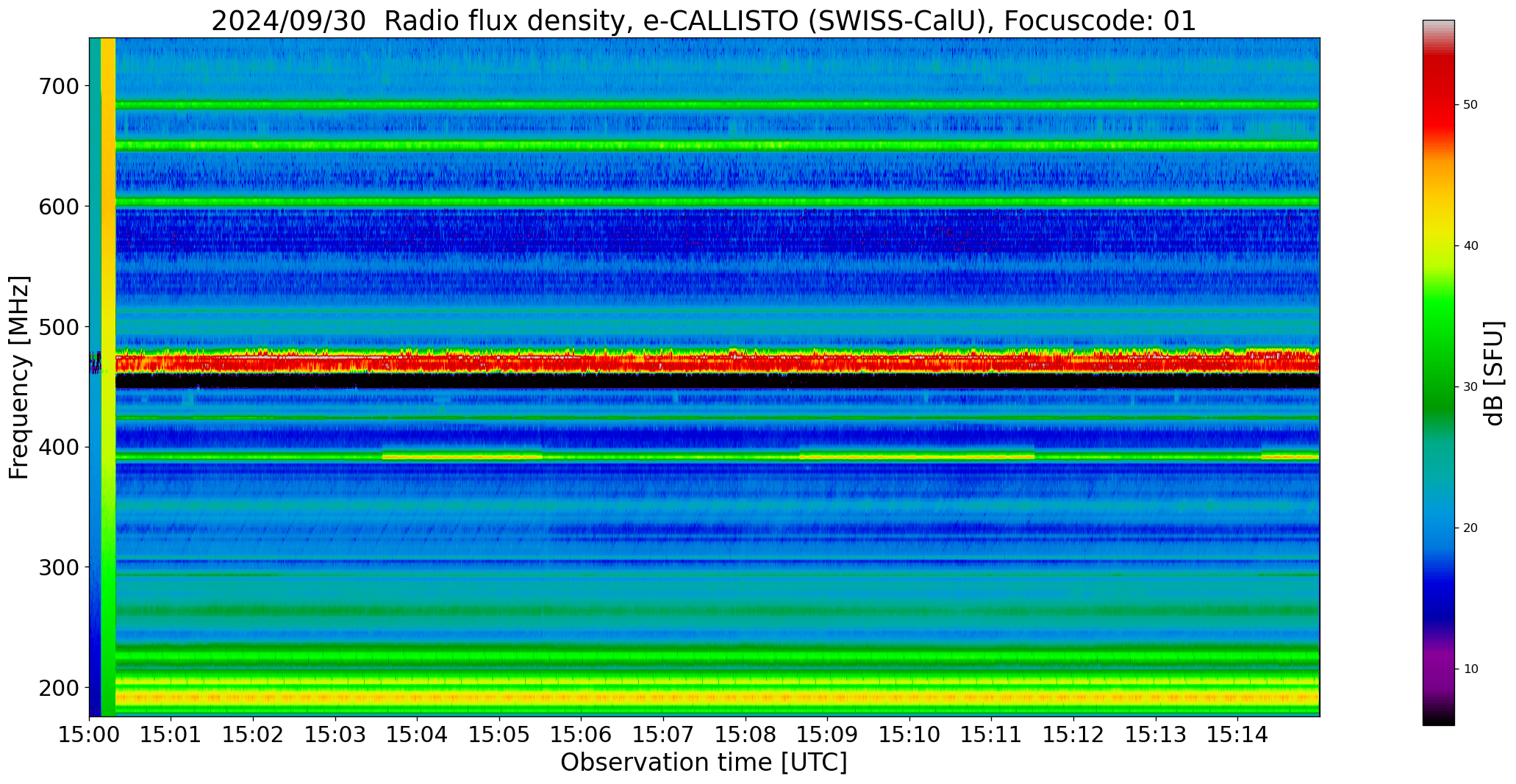The height and width of the screenshot is (784, 1516).
Task: Click the 15:03 time tick label
Action: click(336, 735)
